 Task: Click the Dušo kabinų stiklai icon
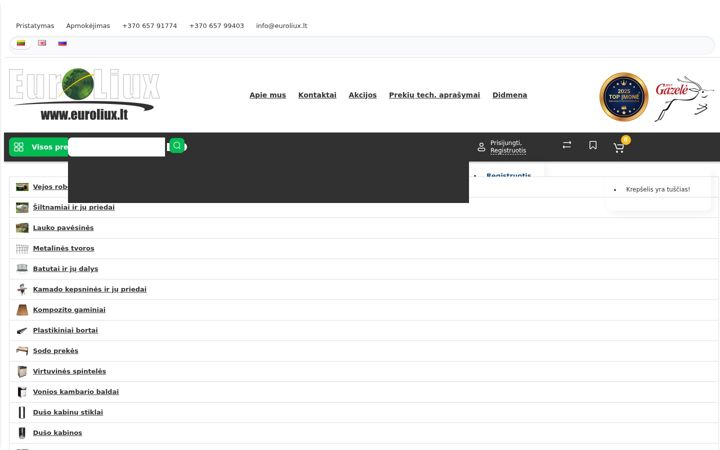(22, 412)
